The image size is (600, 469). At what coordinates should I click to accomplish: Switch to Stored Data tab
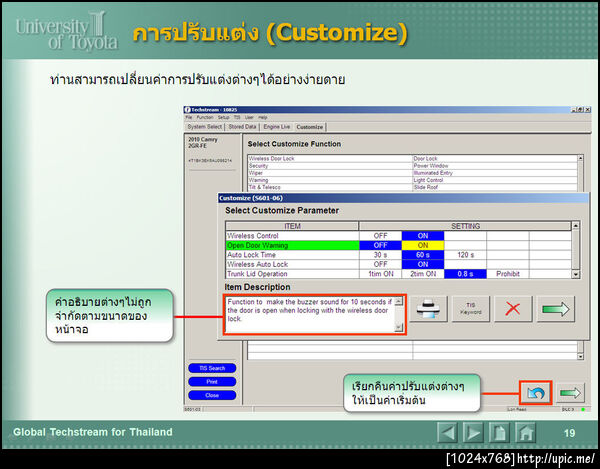tap(242, 127)
